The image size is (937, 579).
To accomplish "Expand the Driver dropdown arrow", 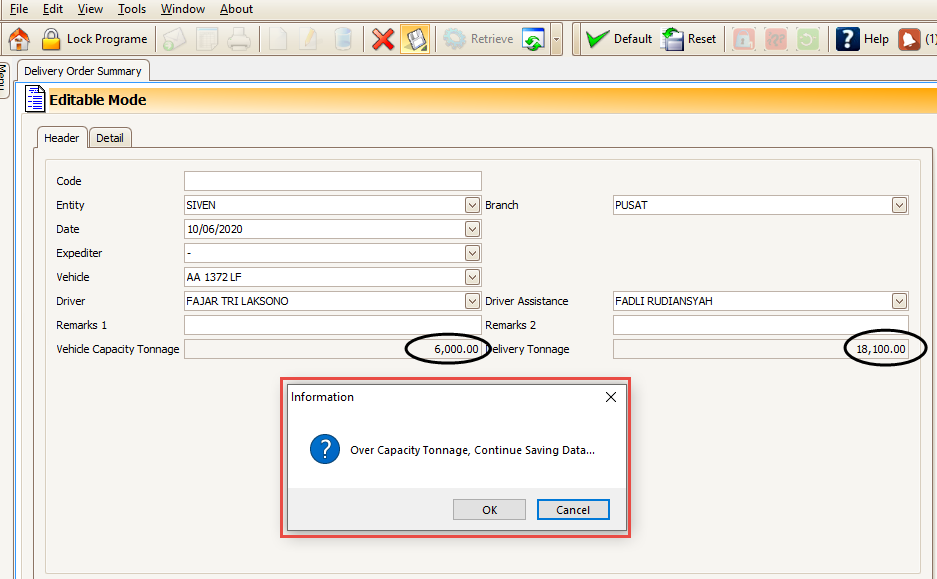I will pyautogui.click(x=472, y=301).
